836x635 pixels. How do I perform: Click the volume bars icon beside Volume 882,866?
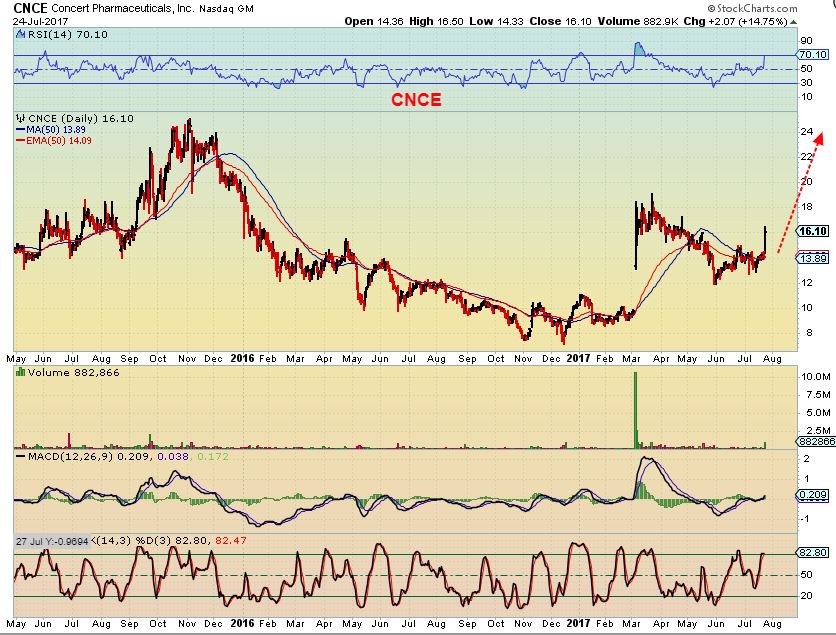click(x=21, y=372)
